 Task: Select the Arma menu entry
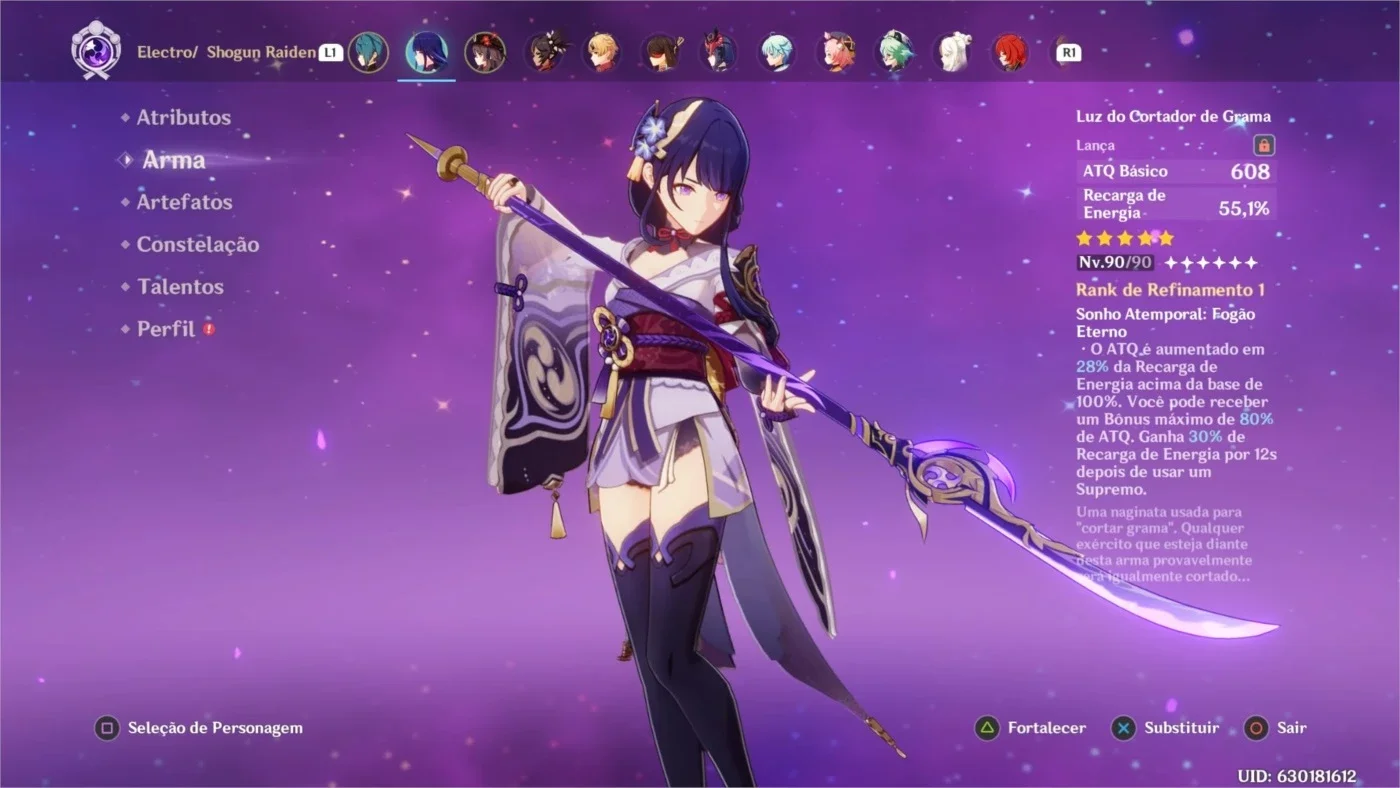[174, 160]
